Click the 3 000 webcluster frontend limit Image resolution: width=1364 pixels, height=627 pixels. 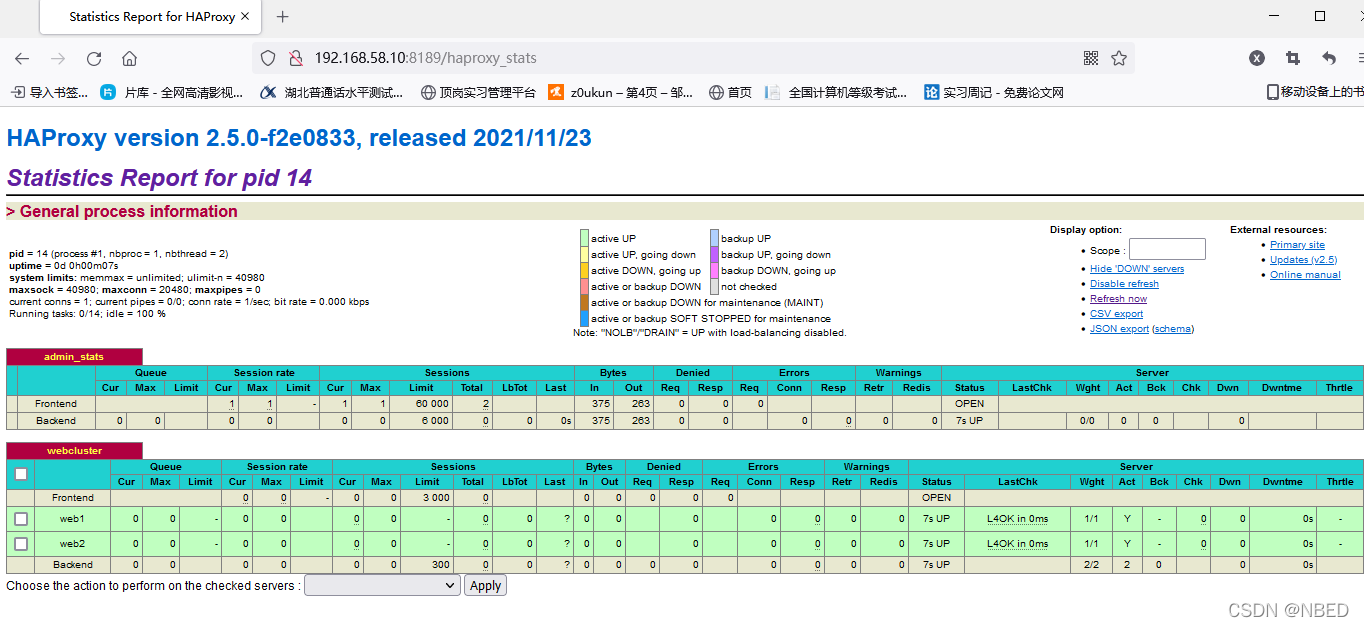pyautogui.click(x=427, y=498)
